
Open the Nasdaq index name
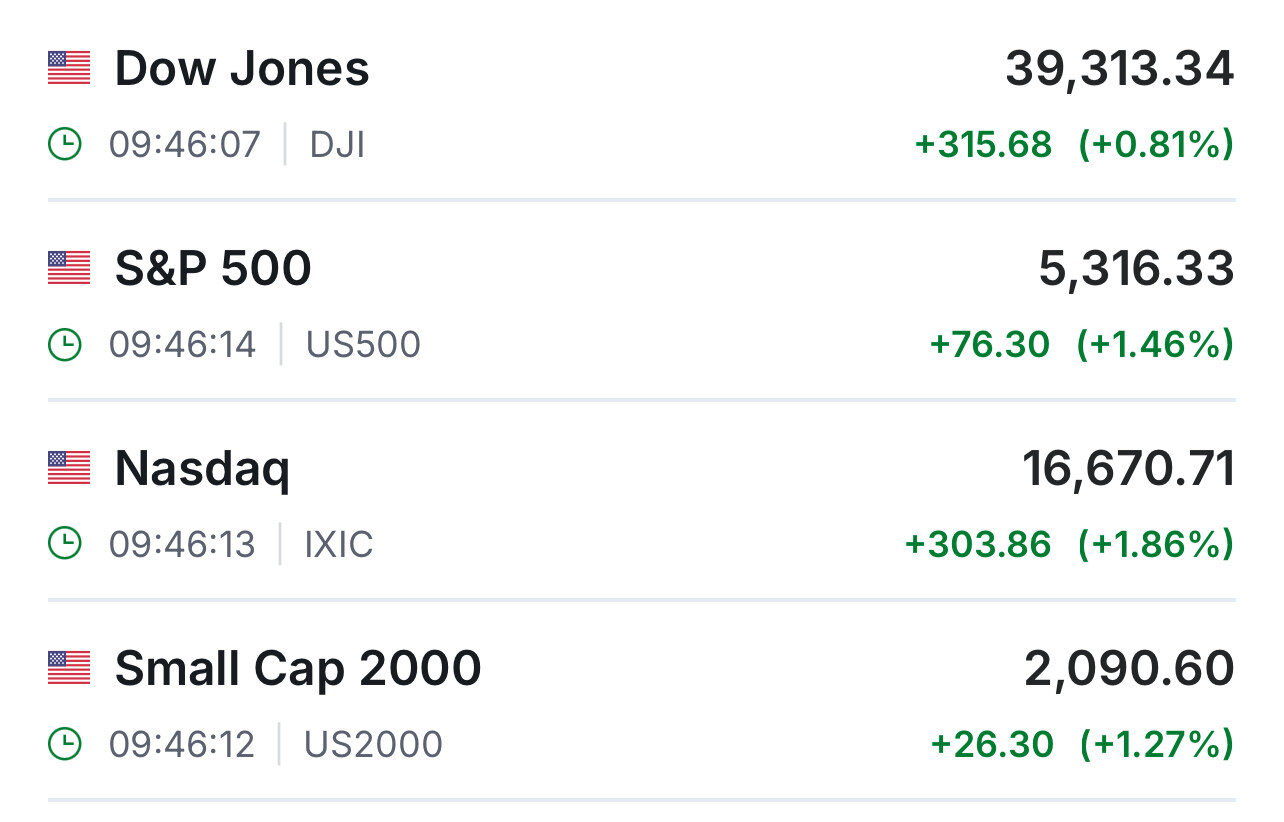tap(202, 470)
